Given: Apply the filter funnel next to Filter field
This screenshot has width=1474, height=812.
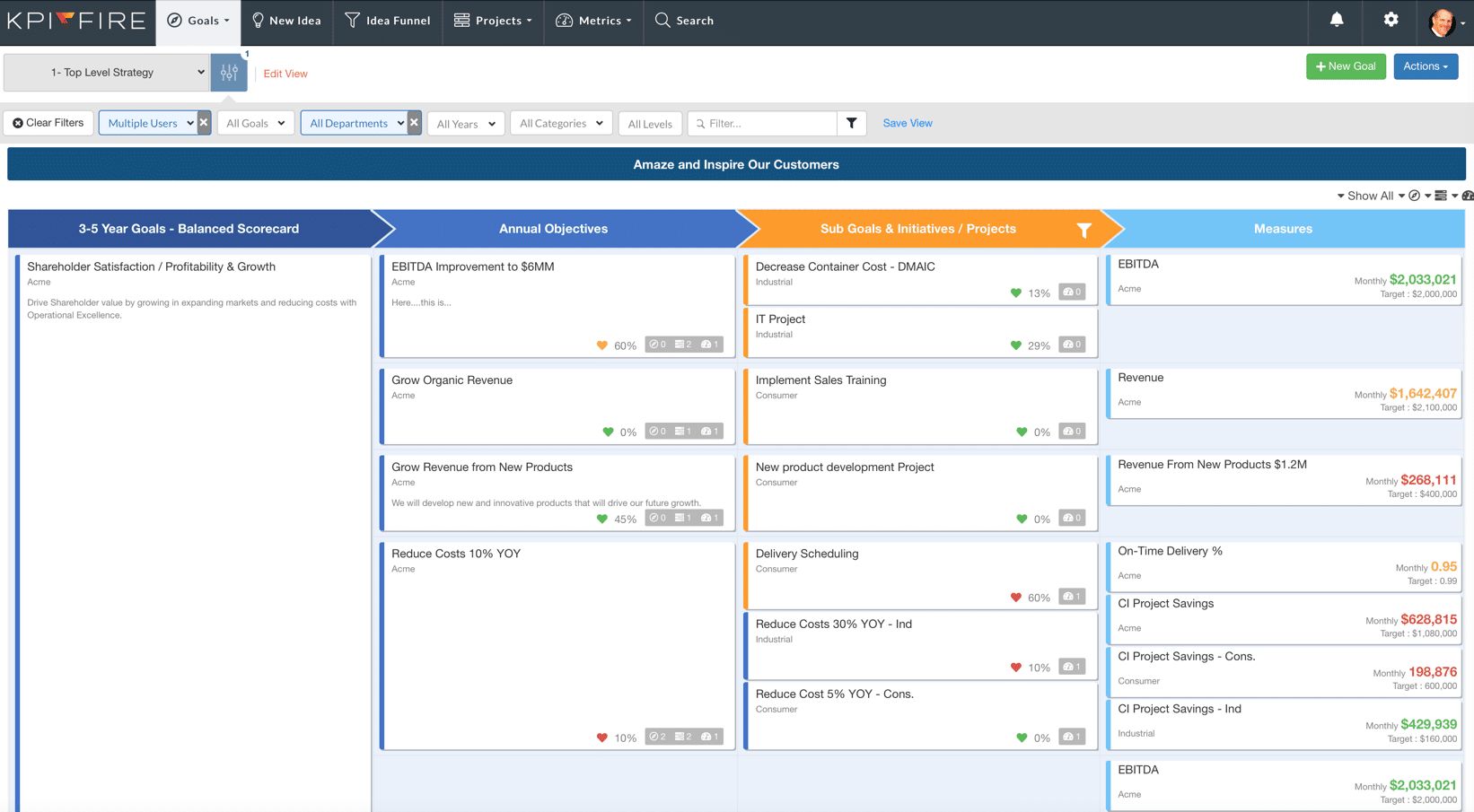Looking at the screenshot, I should tap(851, 123).
